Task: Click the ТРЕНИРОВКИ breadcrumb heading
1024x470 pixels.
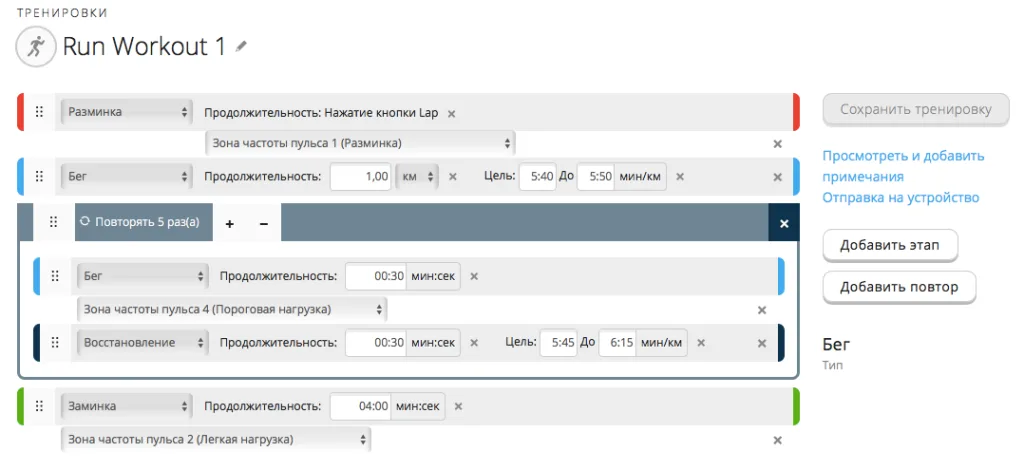Action: coord(63,12)
